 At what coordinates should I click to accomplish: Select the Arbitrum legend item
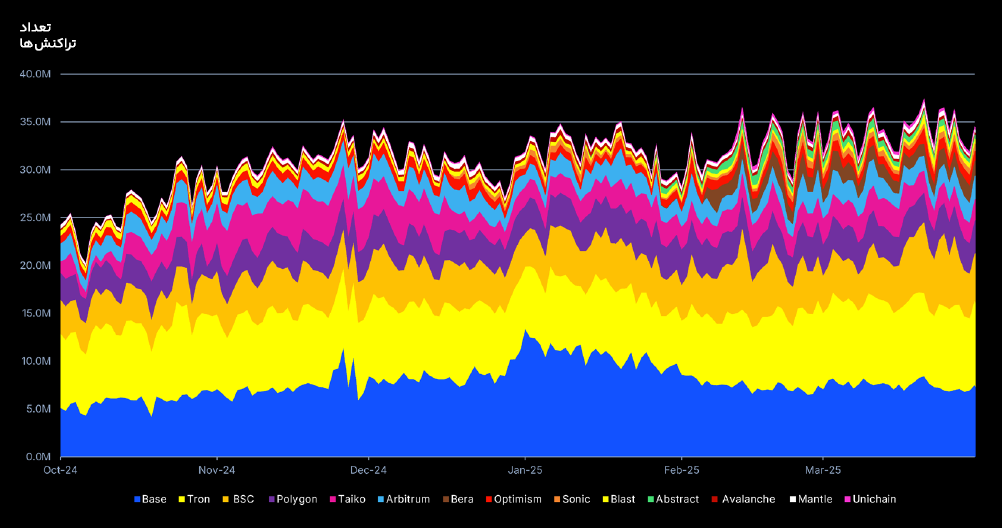pyautogui.click(x=402, y=499)
